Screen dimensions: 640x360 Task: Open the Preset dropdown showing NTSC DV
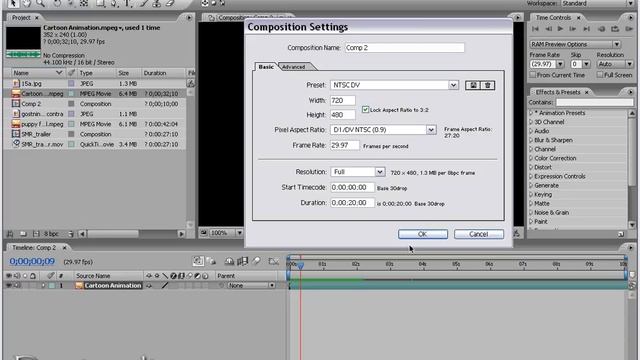(x=394, y=85)
